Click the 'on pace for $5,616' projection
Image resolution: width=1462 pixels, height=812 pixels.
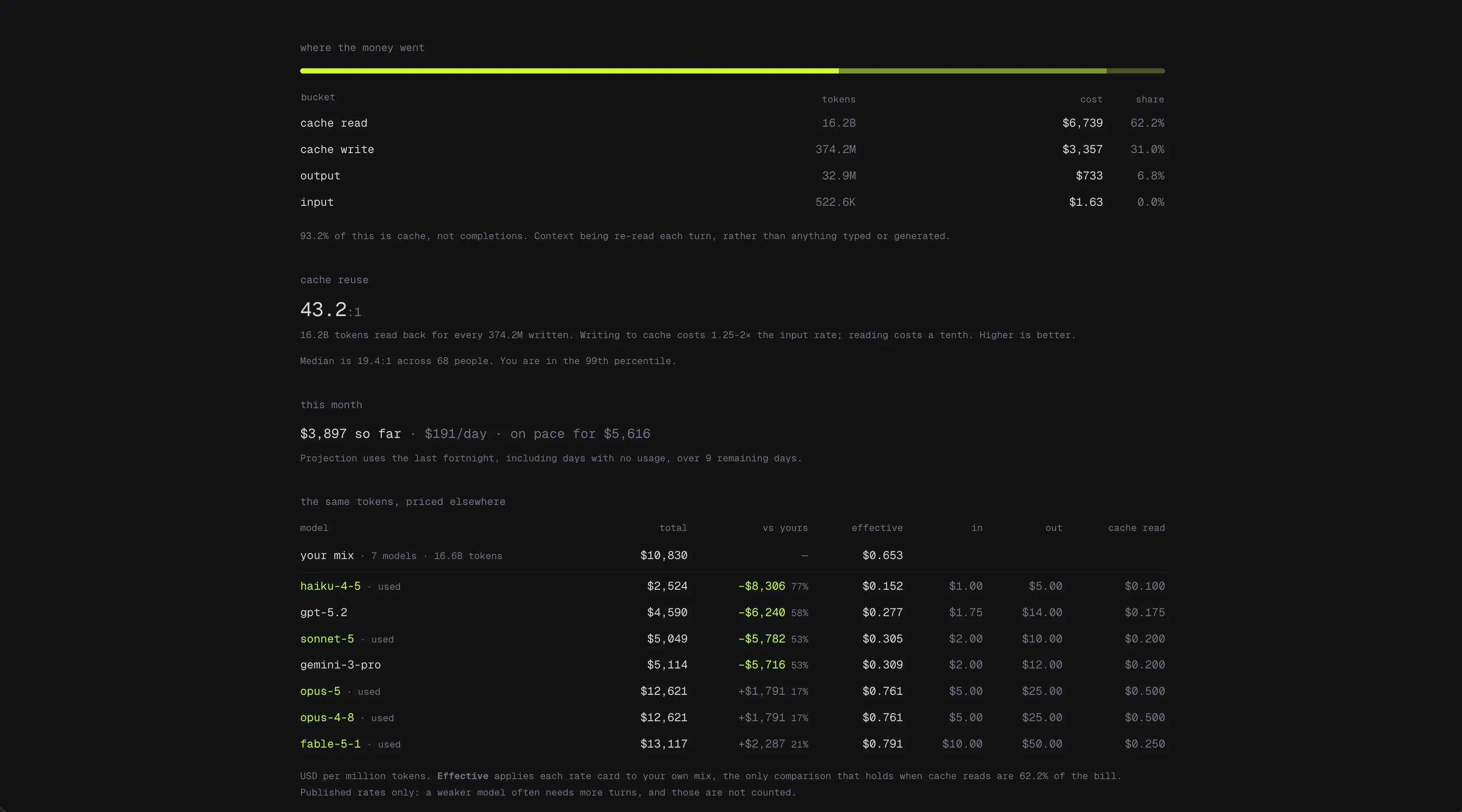tap(580, 434)
